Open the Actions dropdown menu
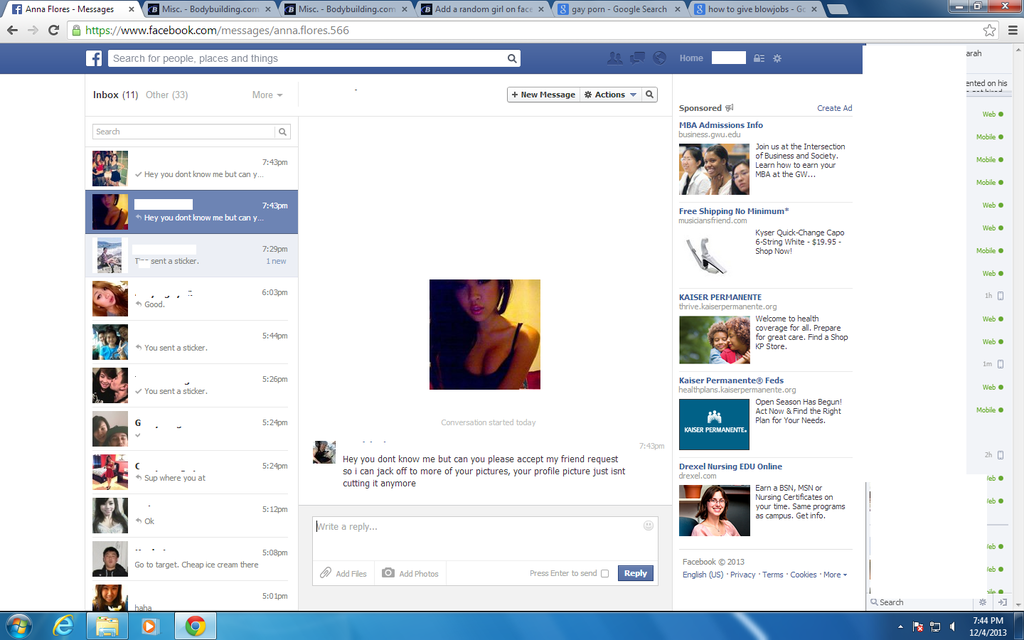Viewport: 1024px width, 640px height. pos(611,95)
